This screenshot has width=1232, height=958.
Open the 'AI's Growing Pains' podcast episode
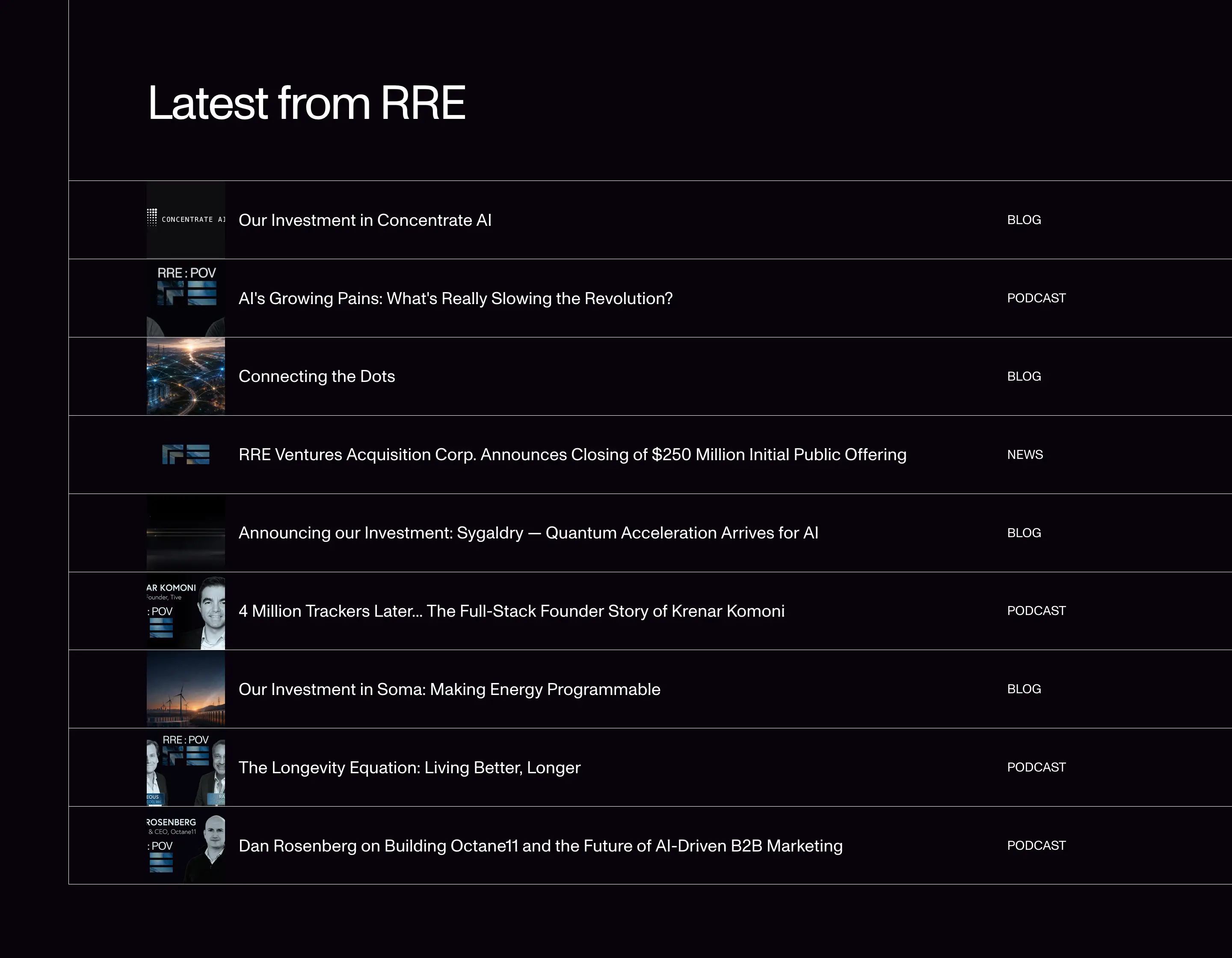tap(455, 298)
